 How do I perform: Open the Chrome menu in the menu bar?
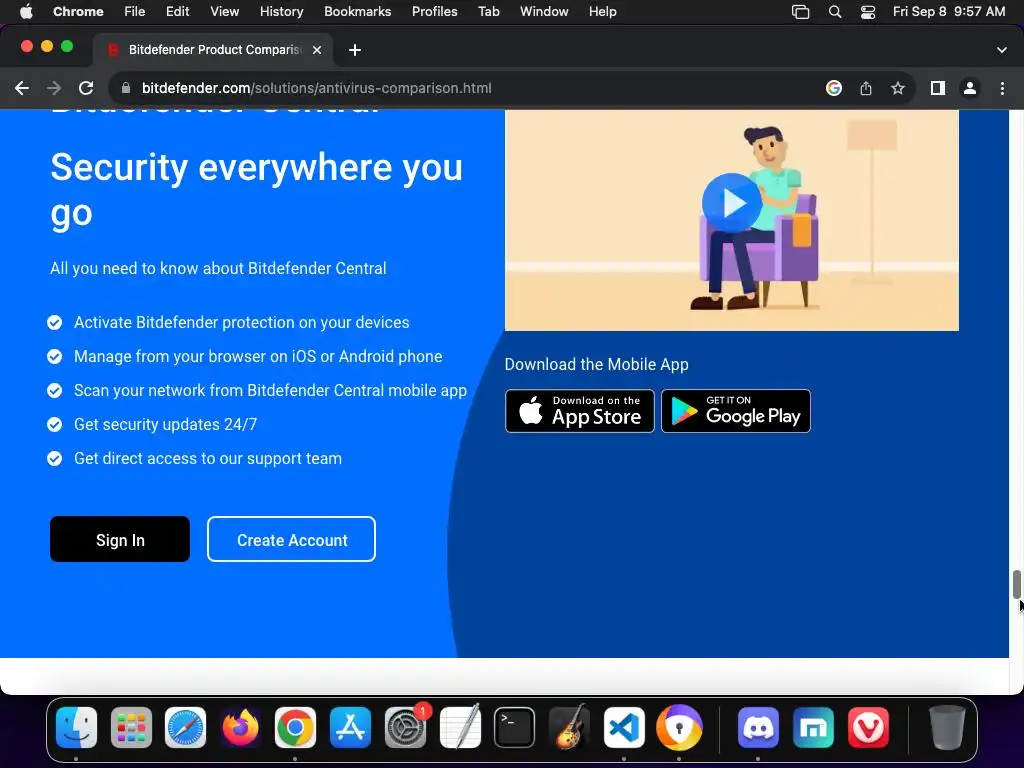coord(78,12)
